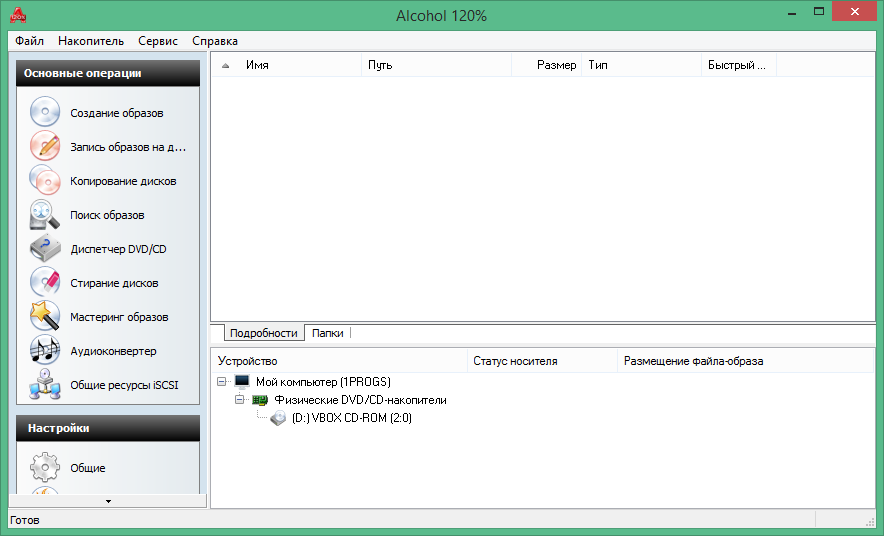Screen dimensions: 884x536
Task: Click the Готов status bar text
Action: (x=25, y=520)
